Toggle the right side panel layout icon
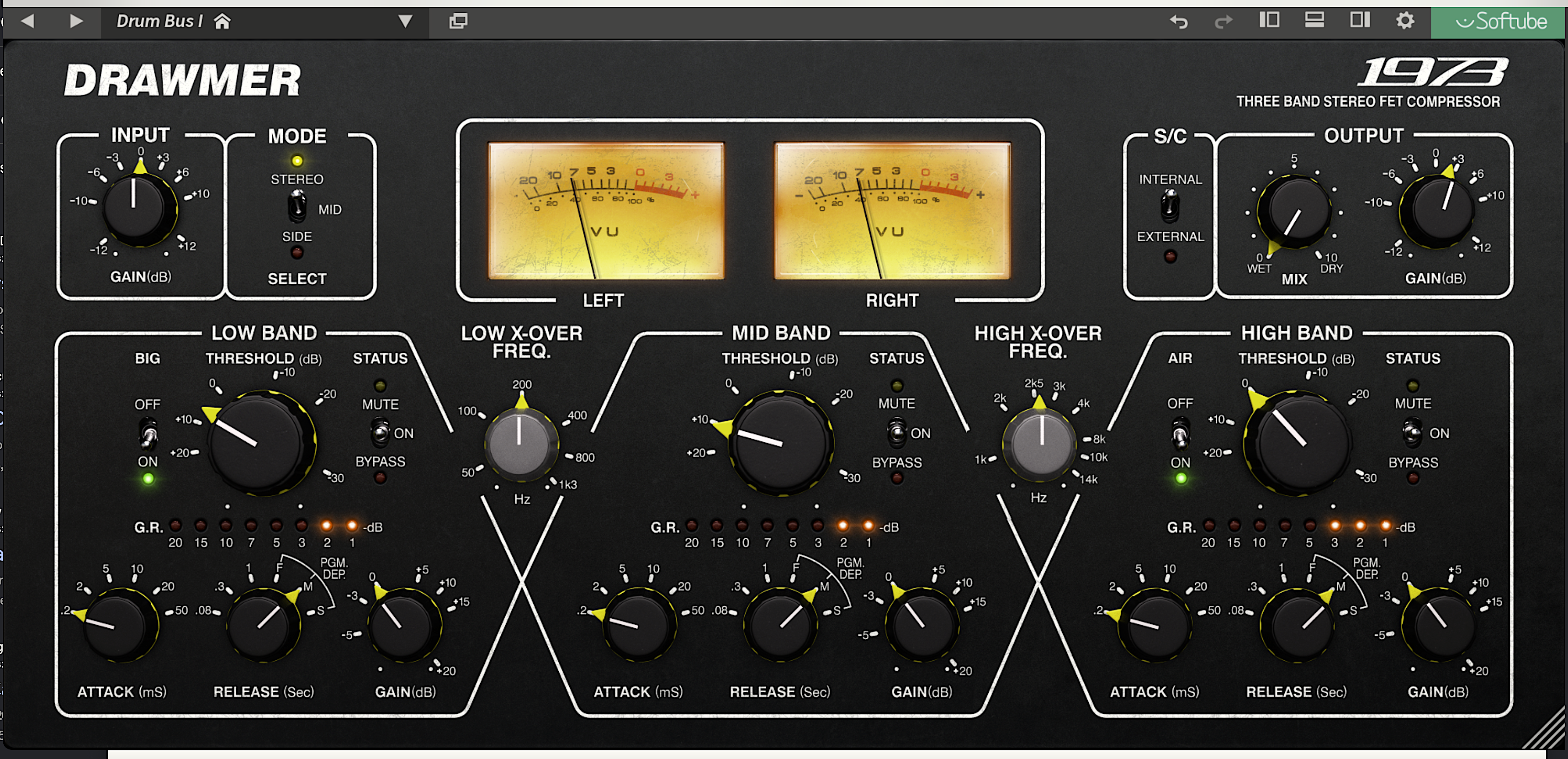The width and height of the screenshot is (1568, 759). point(1360,20)
